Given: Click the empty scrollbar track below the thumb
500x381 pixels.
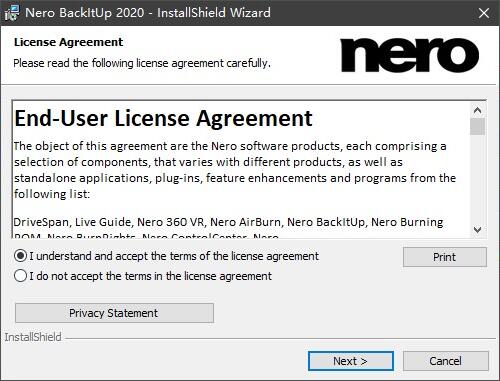Looking at the screenshot, I should [x=477, y=179].
